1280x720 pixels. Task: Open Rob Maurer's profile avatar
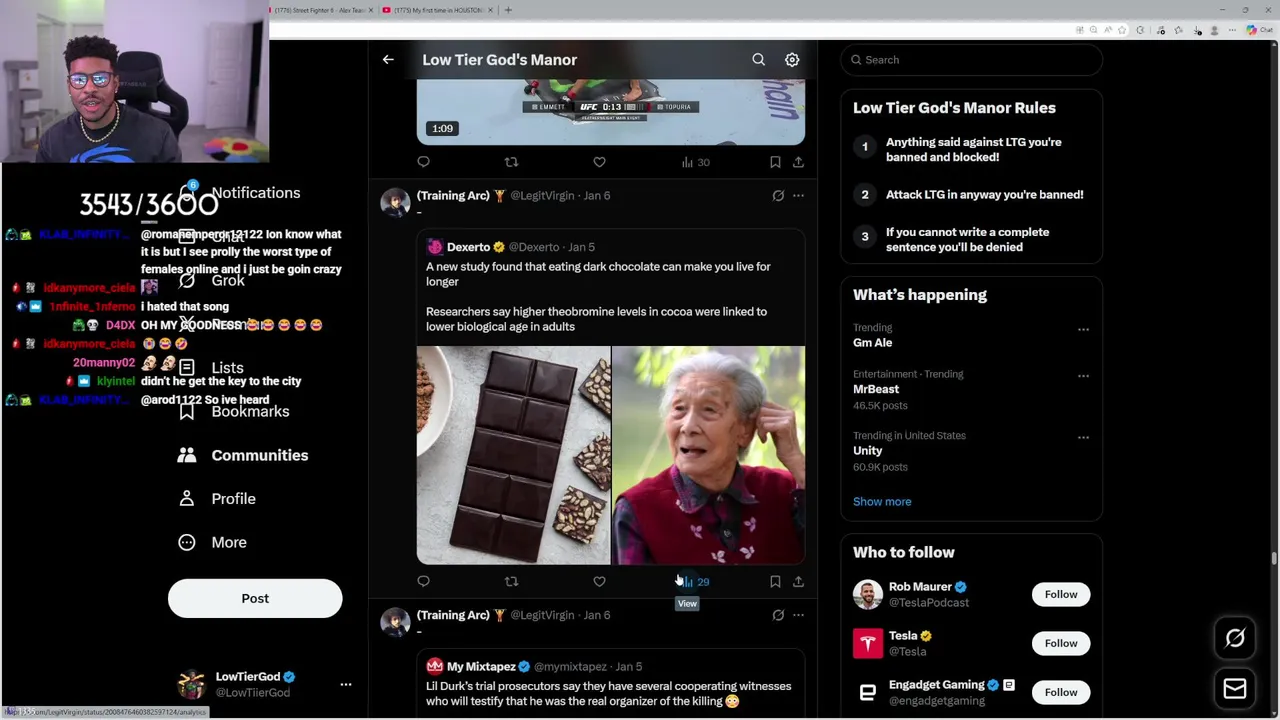[x=868, y=594]
